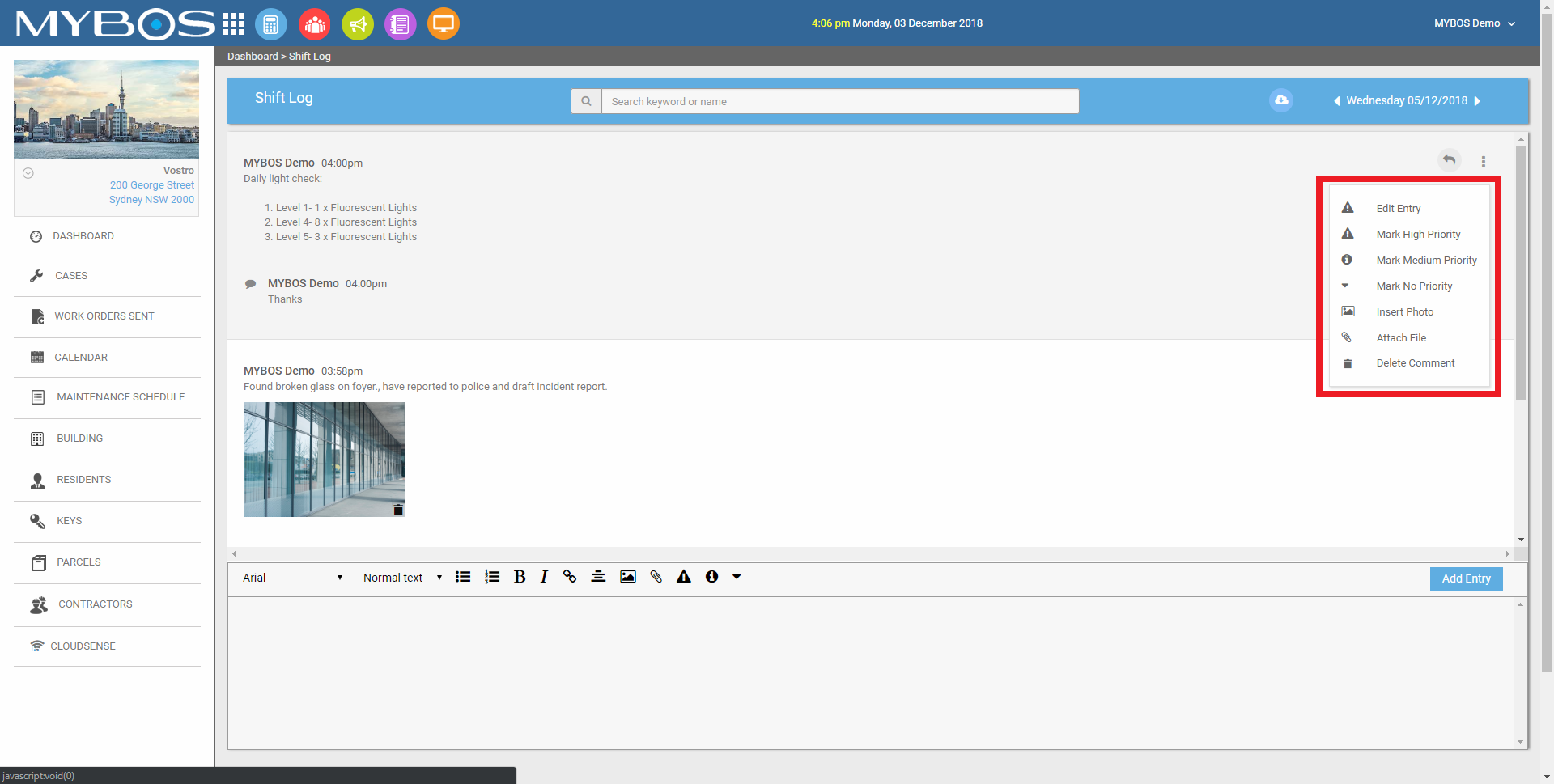Set no priority caret icon in editor toolbar
This screenshot has width=1554, height=784.
pos(737,577)
